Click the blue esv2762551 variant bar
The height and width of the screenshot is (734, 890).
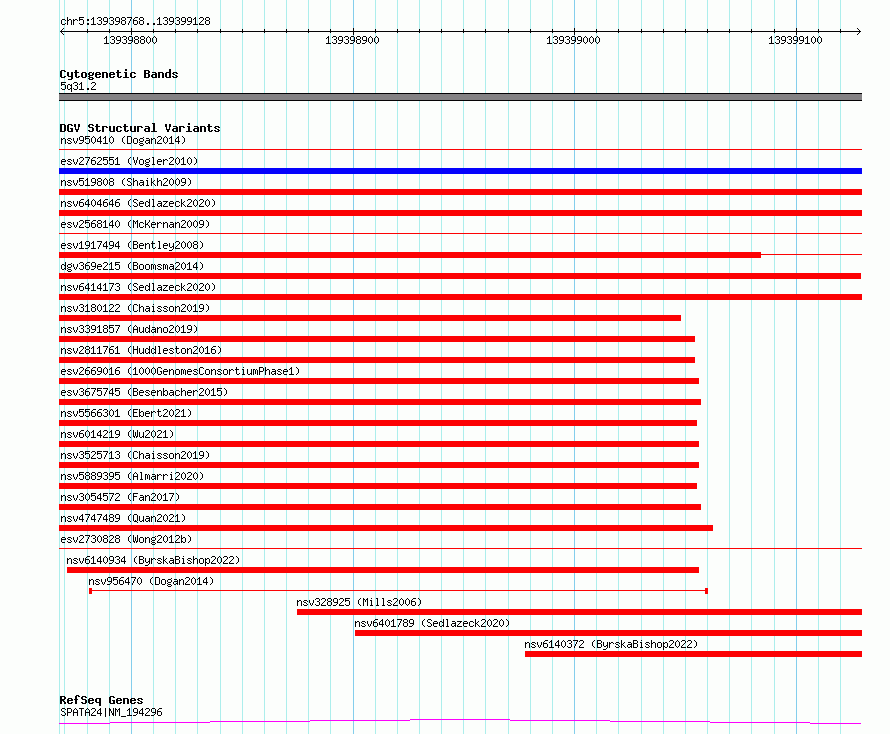pyautogui.click(x=460, y=171)
